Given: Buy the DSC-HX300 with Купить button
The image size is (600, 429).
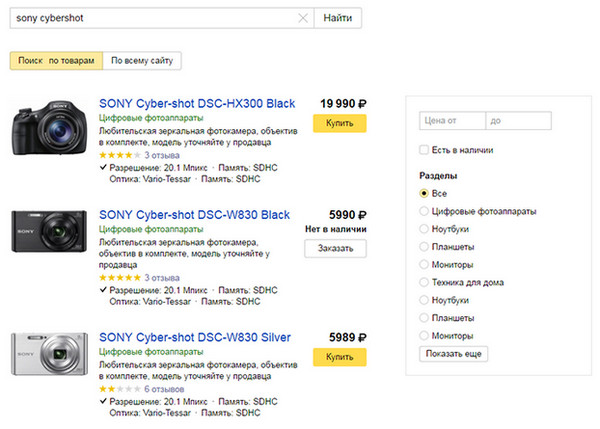Looking at the screenshot, I should [x=339, y=124].
